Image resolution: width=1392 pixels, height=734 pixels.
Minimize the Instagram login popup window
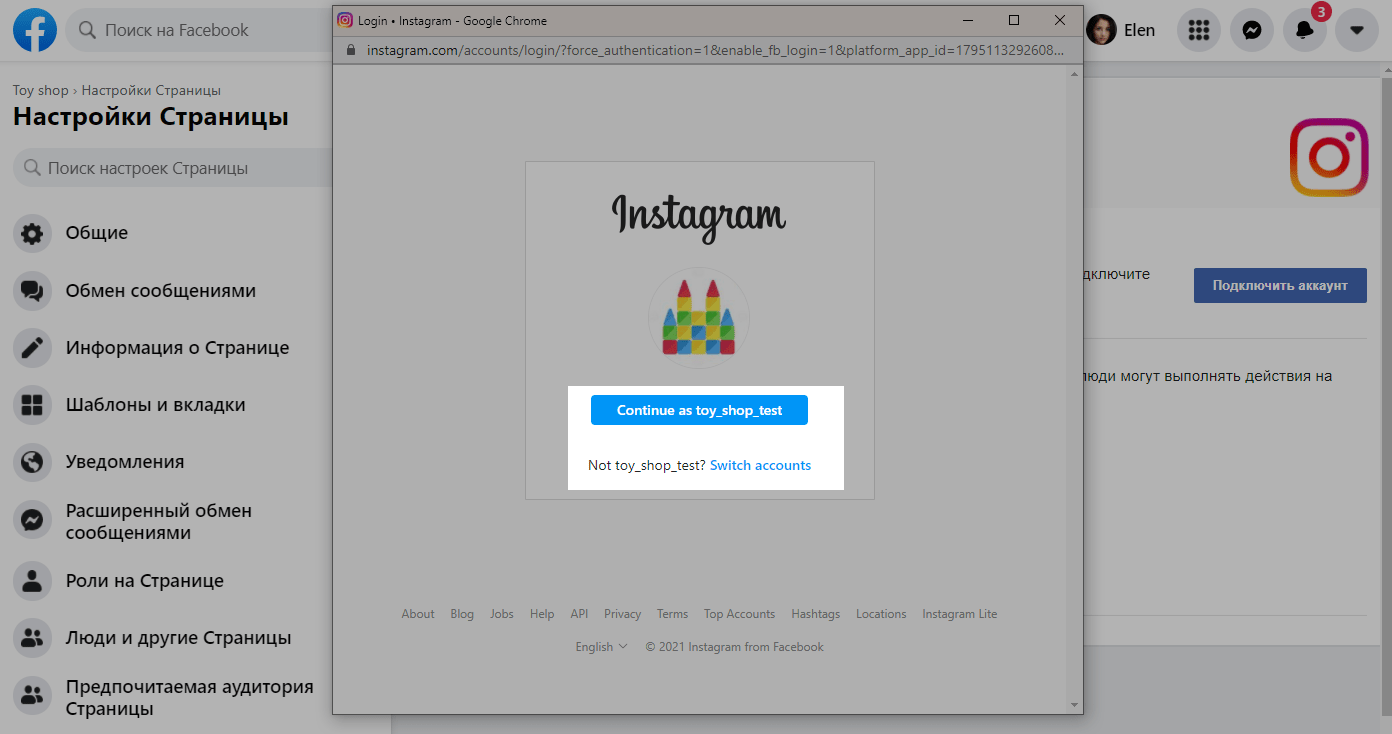coord(968,20)
